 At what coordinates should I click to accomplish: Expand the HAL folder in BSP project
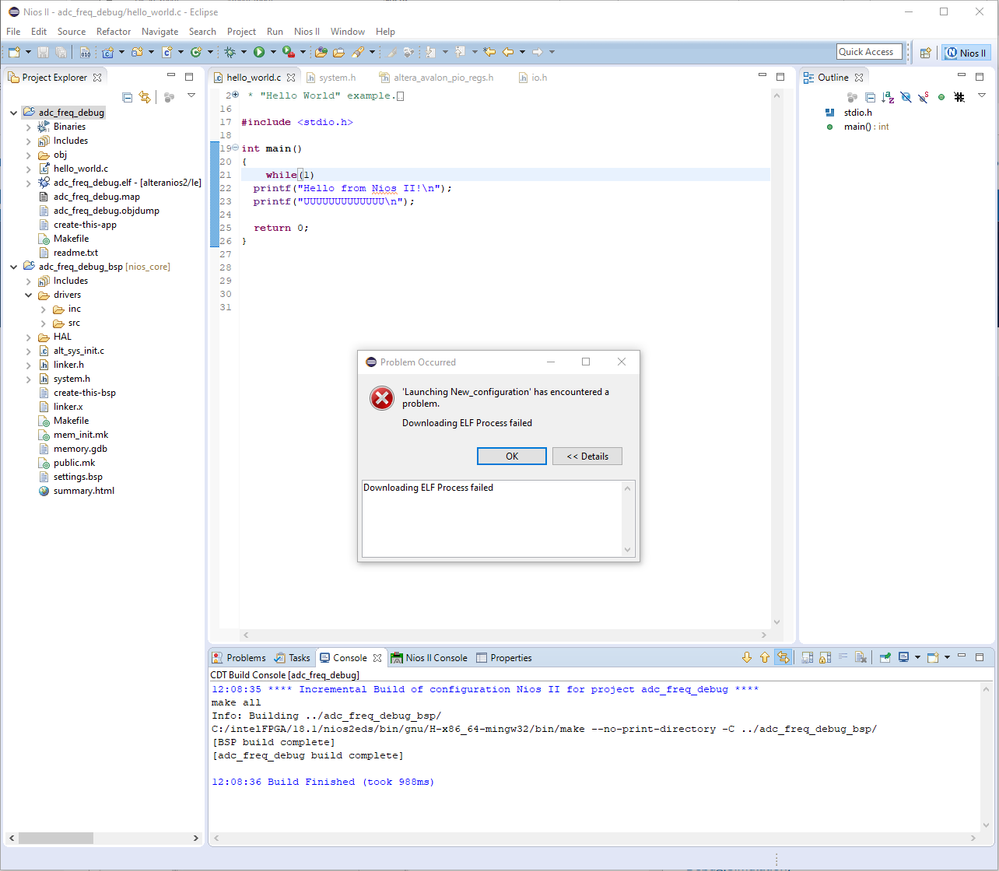(28, 337)
